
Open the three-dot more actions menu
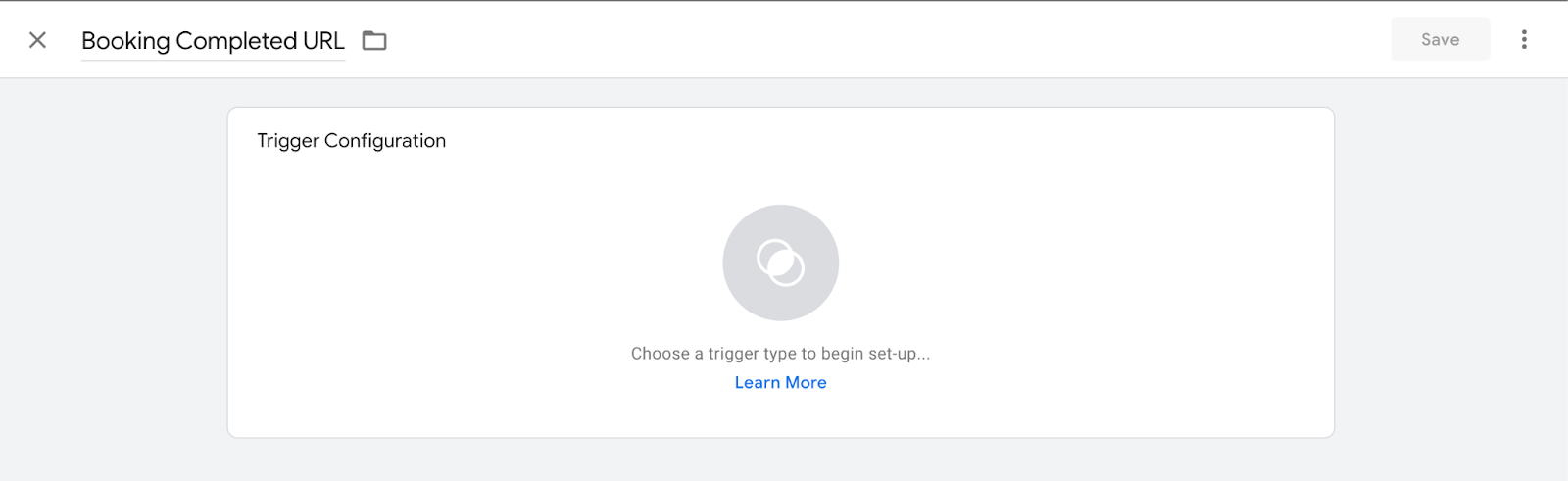click(x=1523, y=40)
